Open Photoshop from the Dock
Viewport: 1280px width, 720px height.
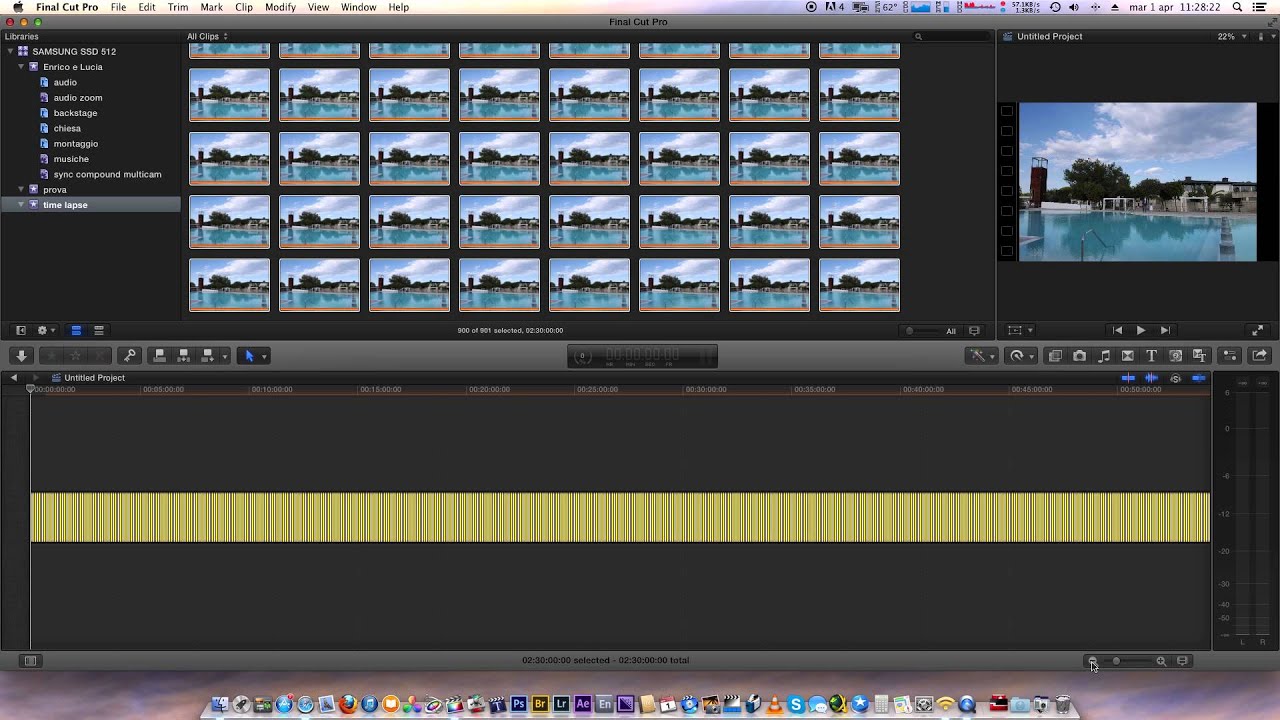point(518,704)
